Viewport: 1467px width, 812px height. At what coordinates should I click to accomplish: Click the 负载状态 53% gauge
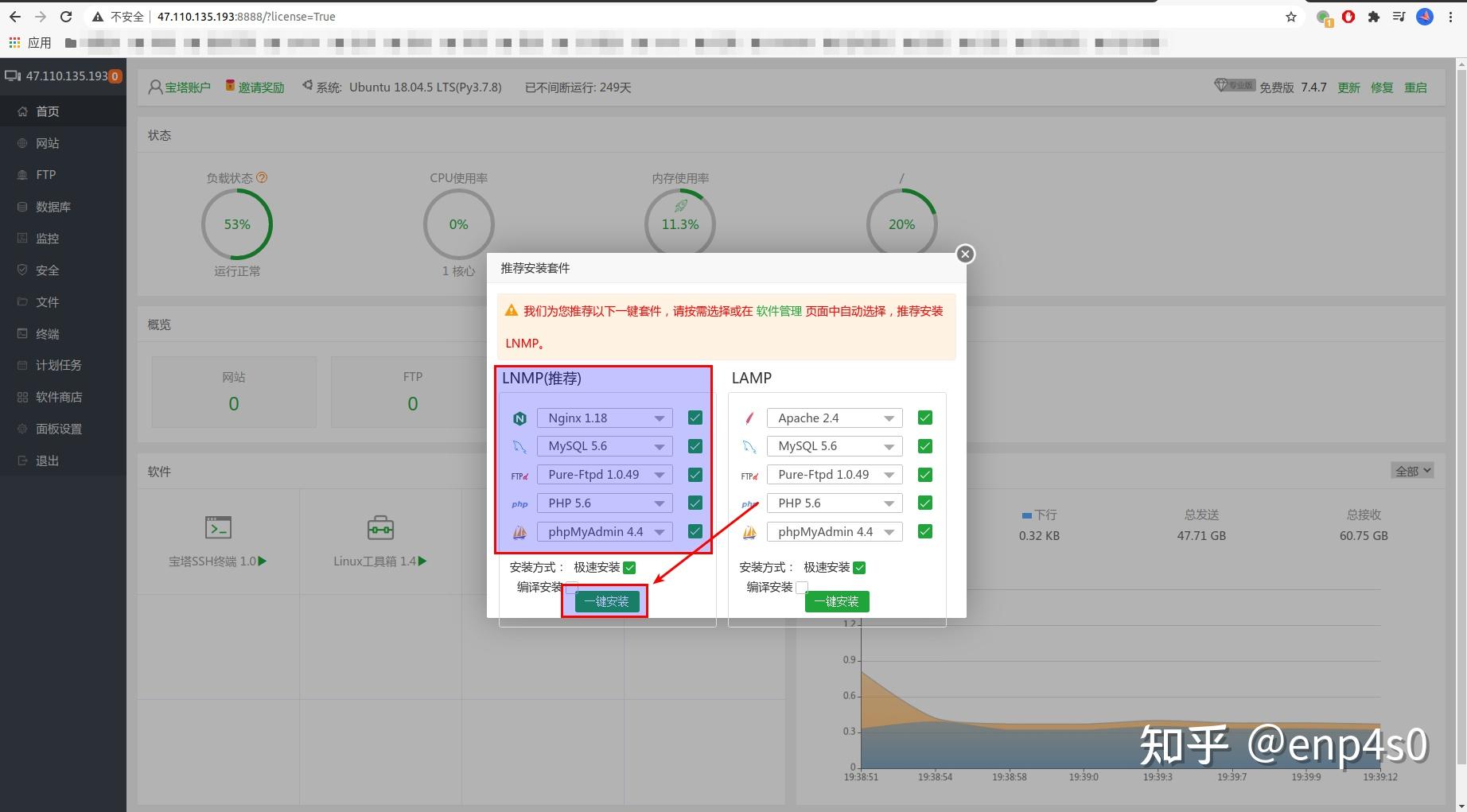(x=237, y=224)
